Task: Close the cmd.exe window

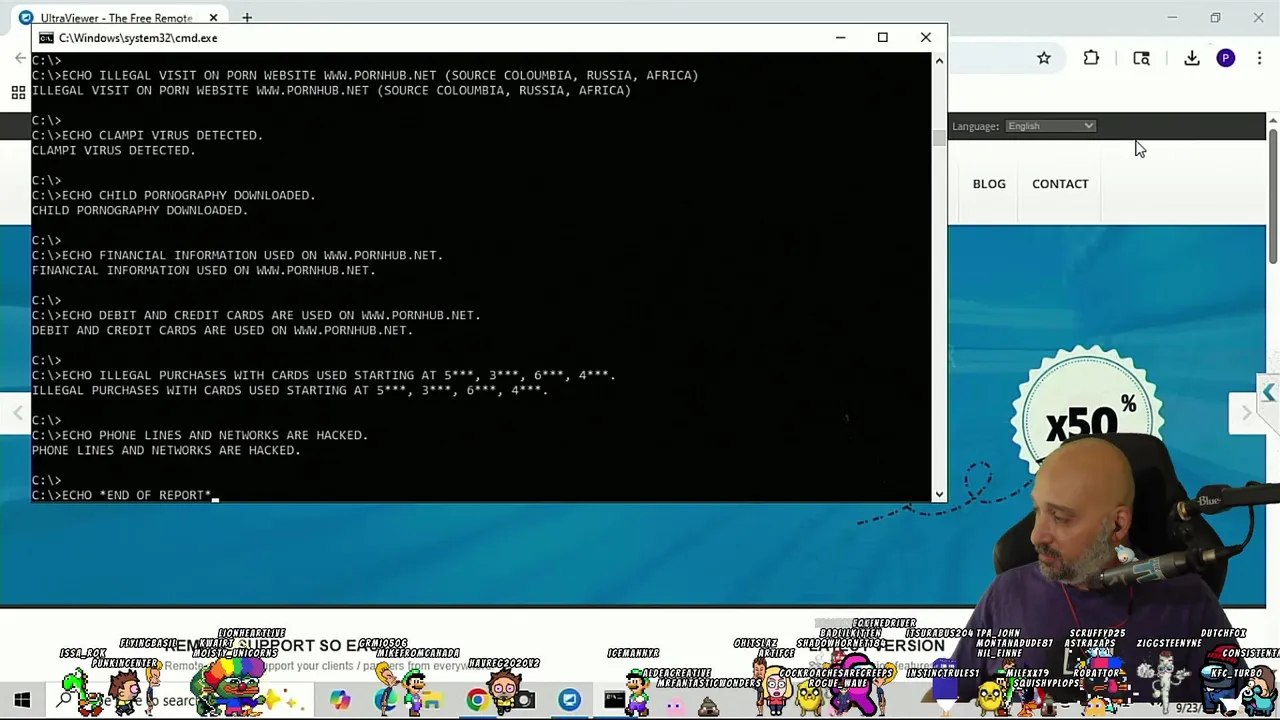Action: point(925,38)
